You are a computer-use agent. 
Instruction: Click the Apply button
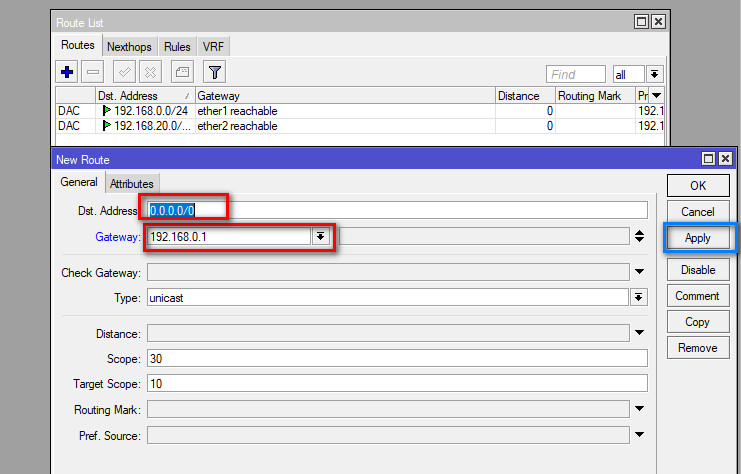click(x=698, y=238)
